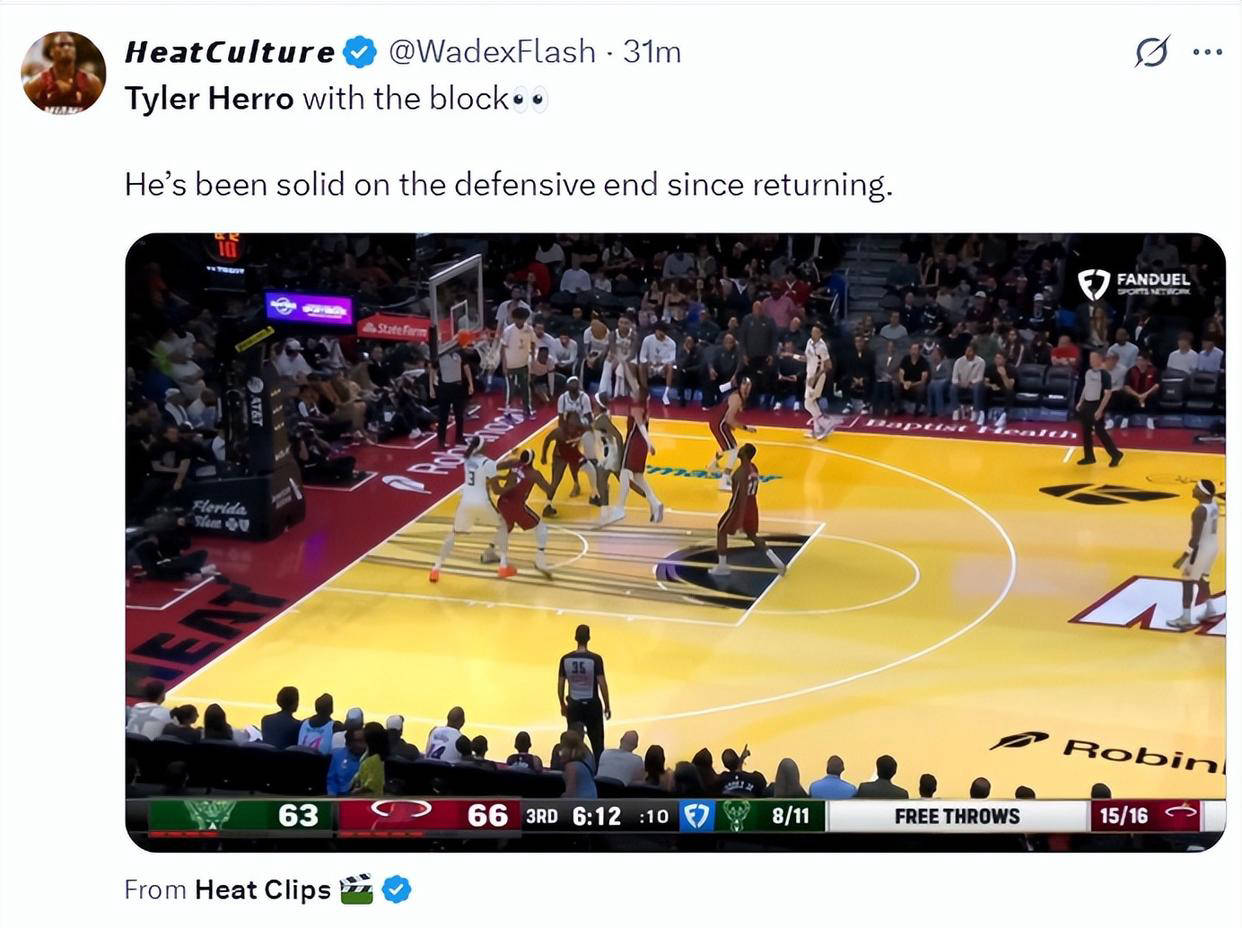Click the eyes emoji after 'block'
Image resolution: width=1242 pixels, height=928 pixels.
pos(529,99)
